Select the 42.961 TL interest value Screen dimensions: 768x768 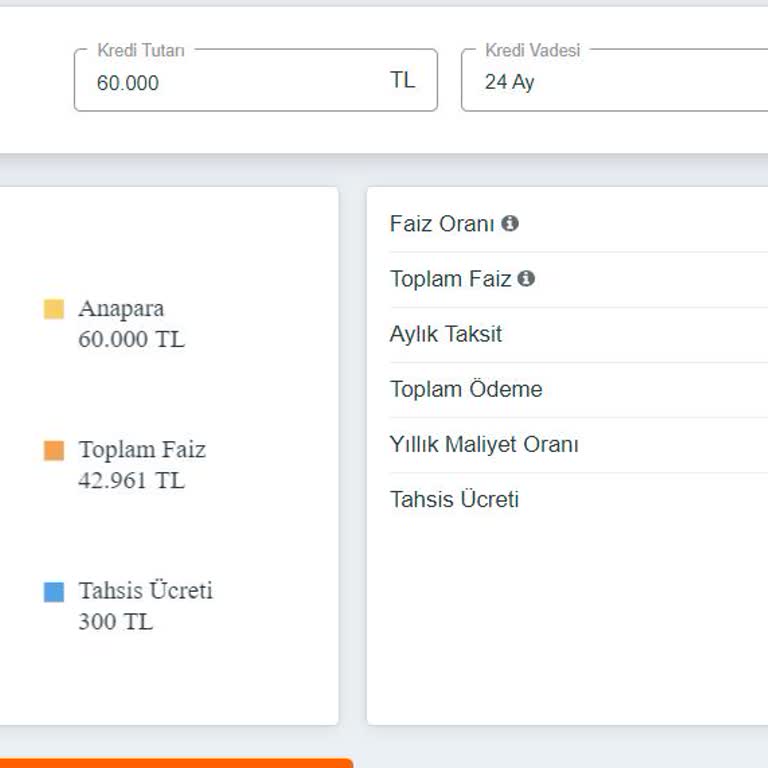131,480
